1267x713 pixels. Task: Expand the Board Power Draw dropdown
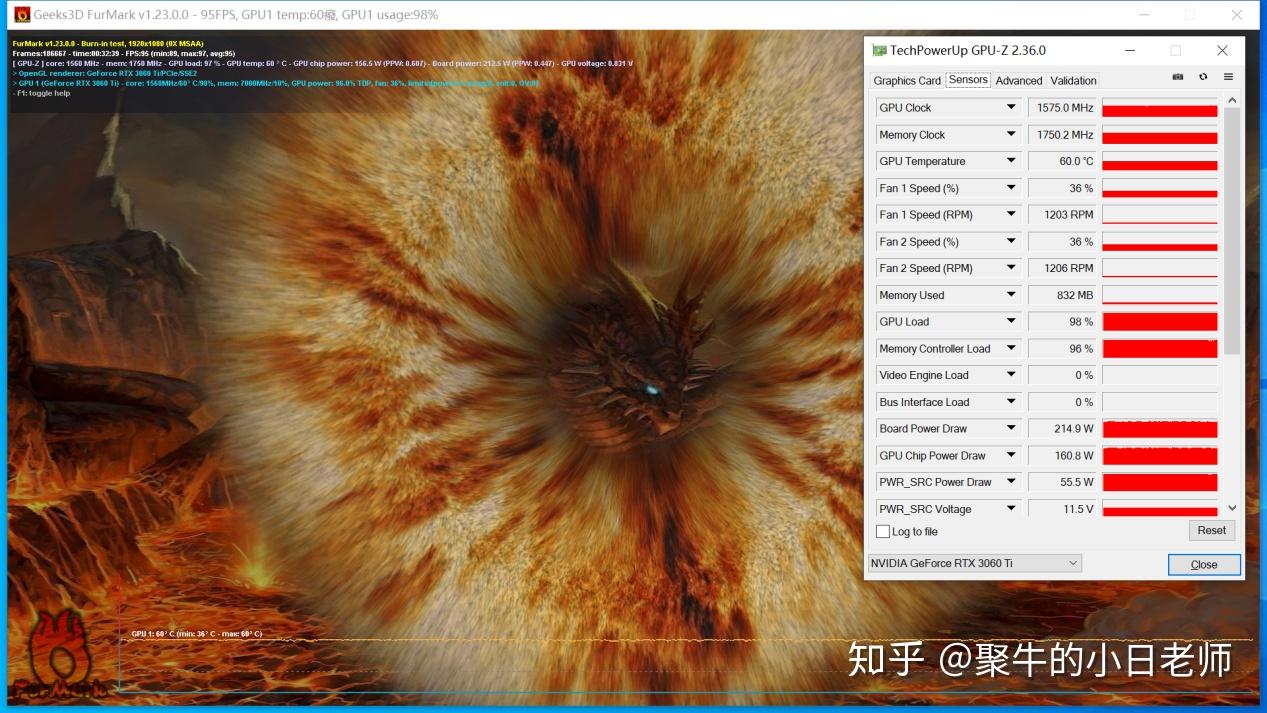tap(1011, 428)
